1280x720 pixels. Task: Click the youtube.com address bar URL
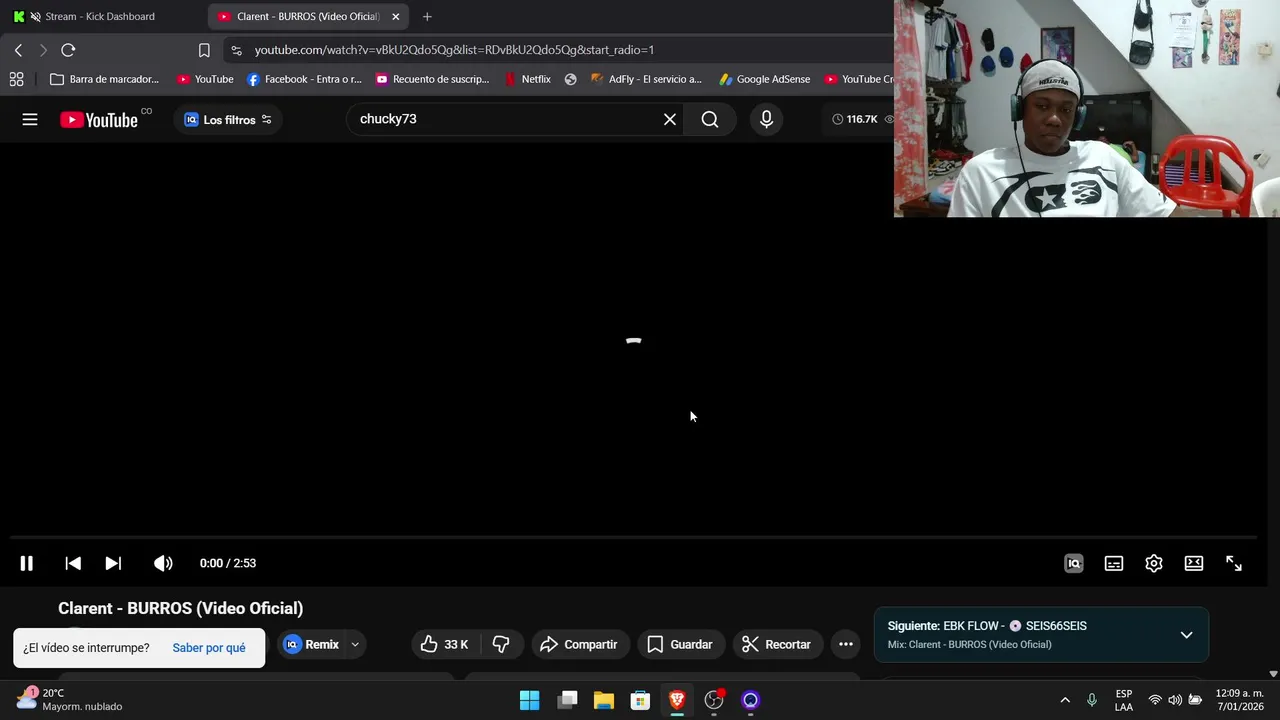click(x=454, y=50)
